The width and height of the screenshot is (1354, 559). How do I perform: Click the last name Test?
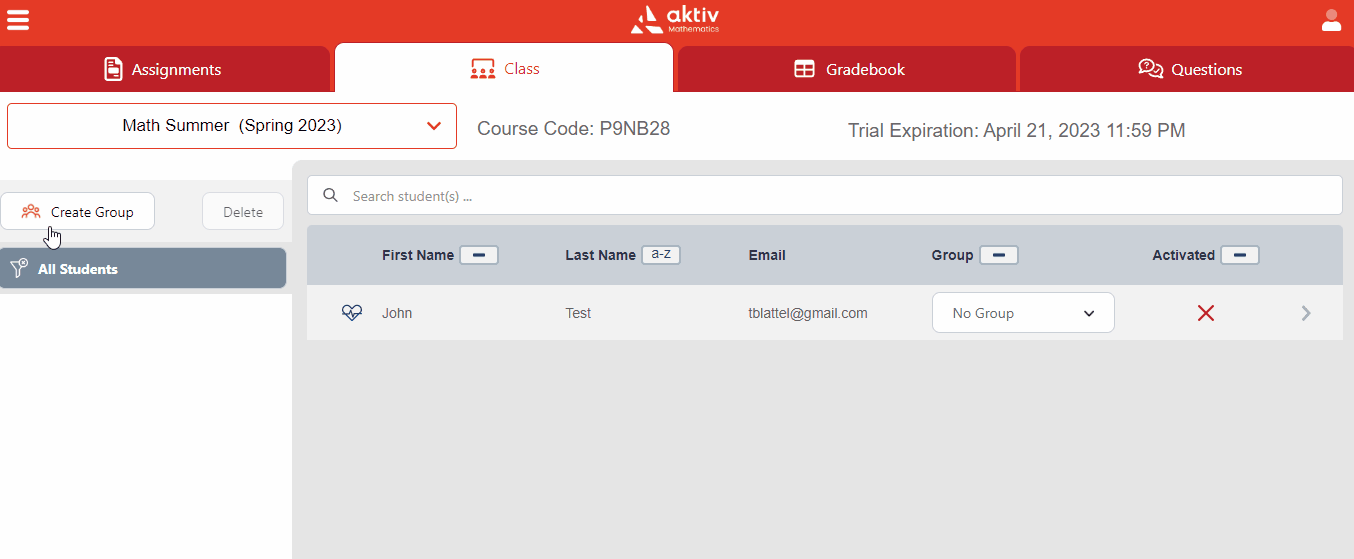(578, 313)
